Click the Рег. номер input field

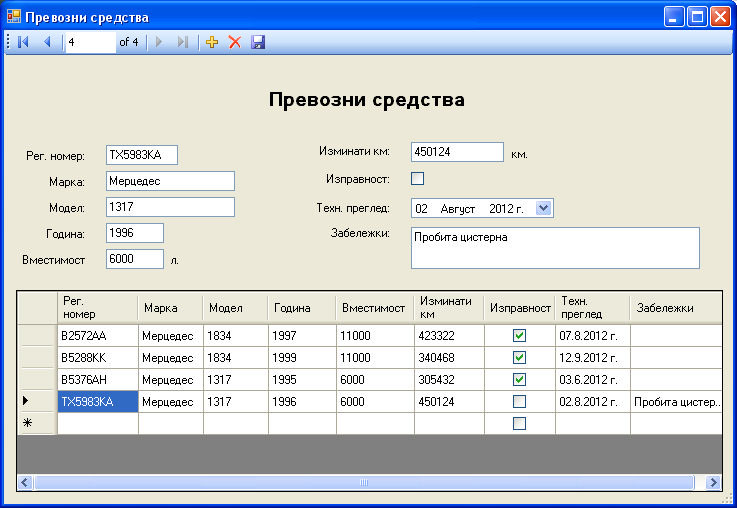point(142,155)
